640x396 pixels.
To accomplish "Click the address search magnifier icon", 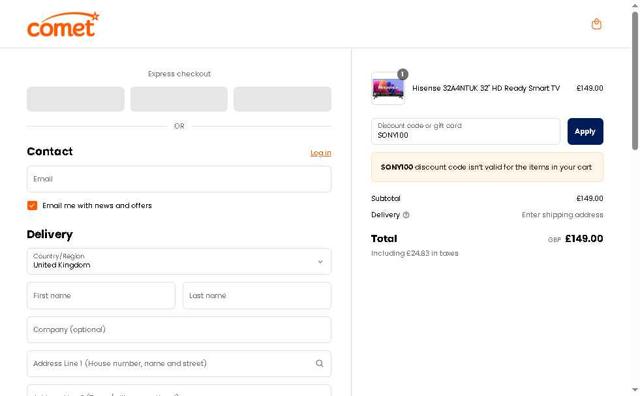I will (319, 363).
